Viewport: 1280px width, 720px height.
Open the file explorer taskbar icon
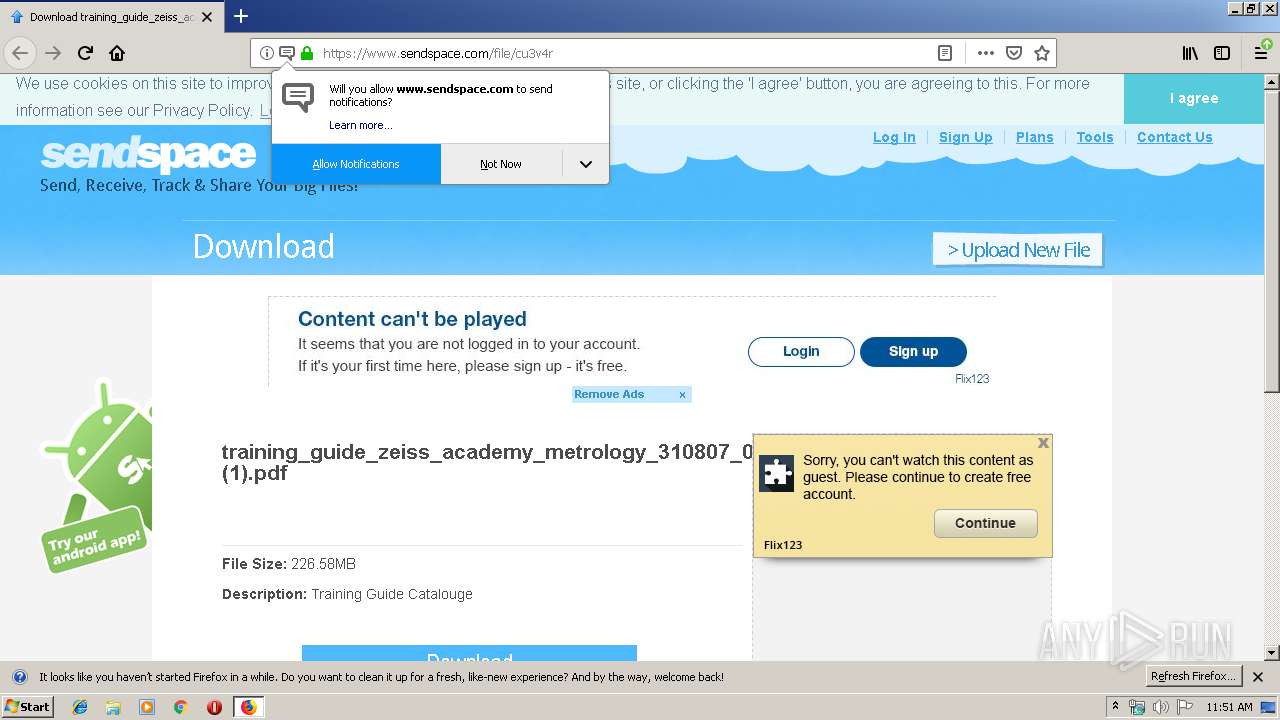point(113,707)
